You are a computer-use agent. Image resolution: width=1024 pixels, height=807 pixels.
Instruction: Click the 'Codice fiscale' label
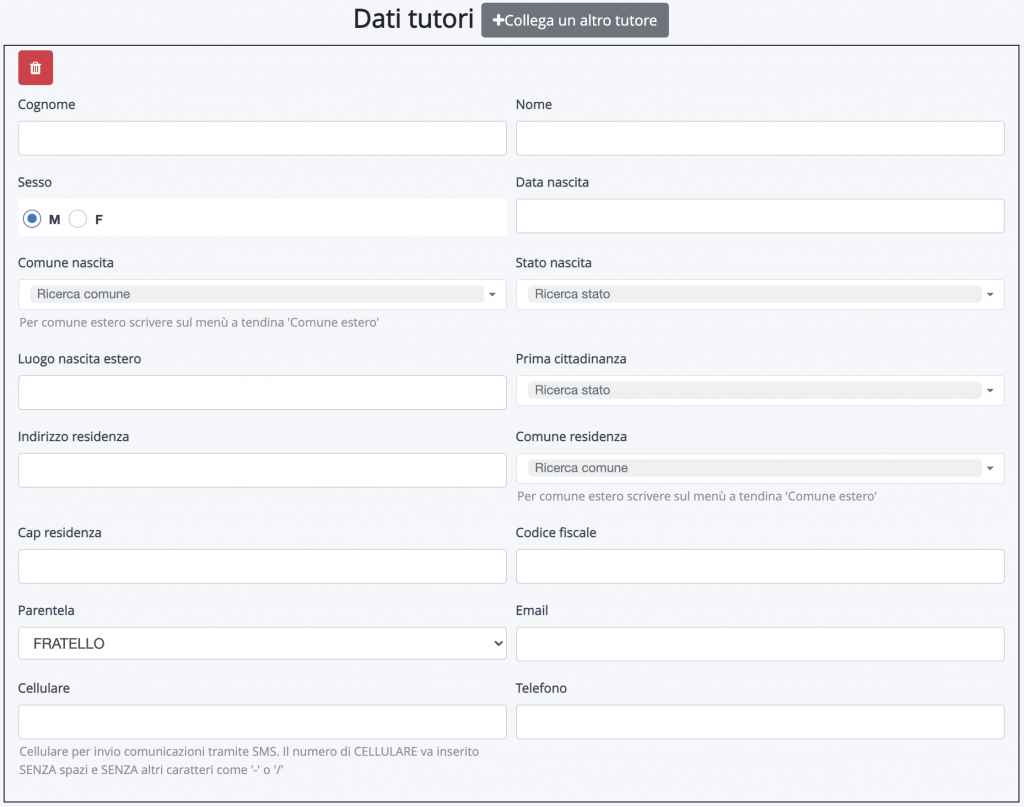[x=556, y=533]
